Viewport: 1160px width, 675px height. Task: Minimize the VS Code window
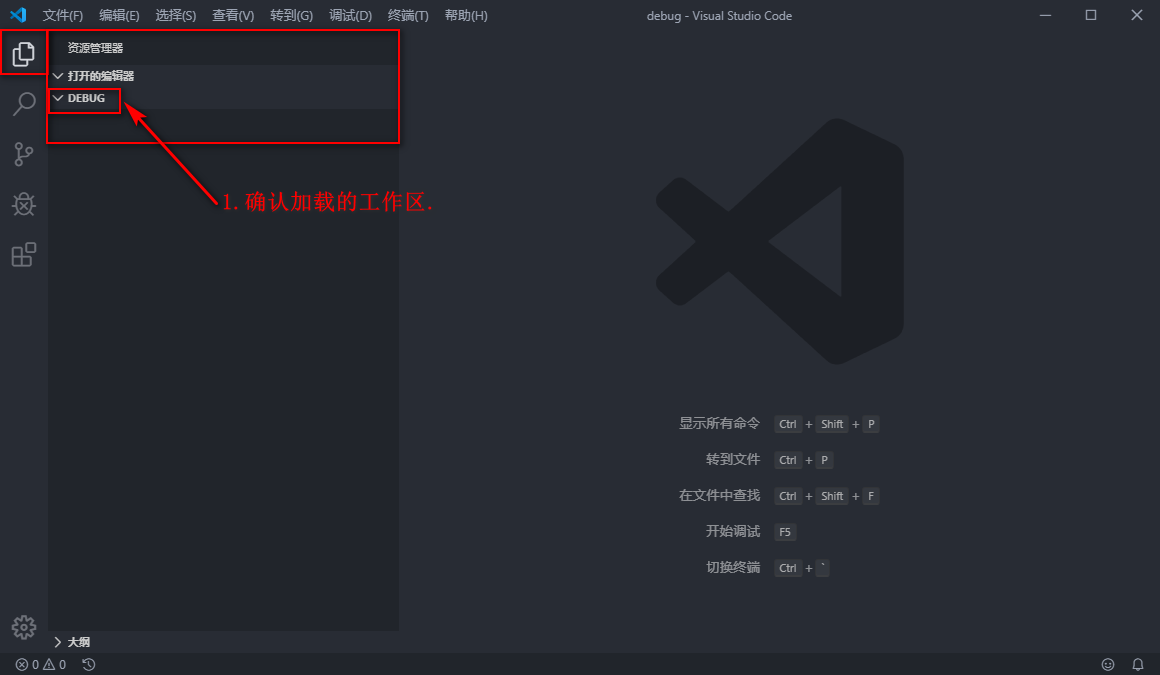[1045, 15]
